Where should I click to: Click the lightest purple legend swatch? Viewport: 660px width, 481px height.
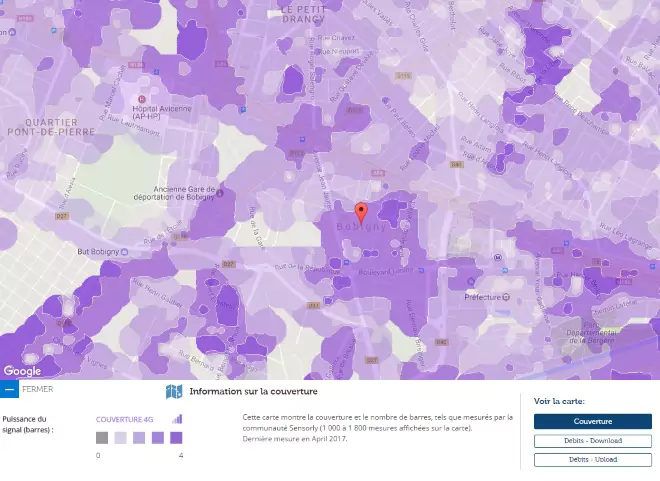(x=120, y=437)
